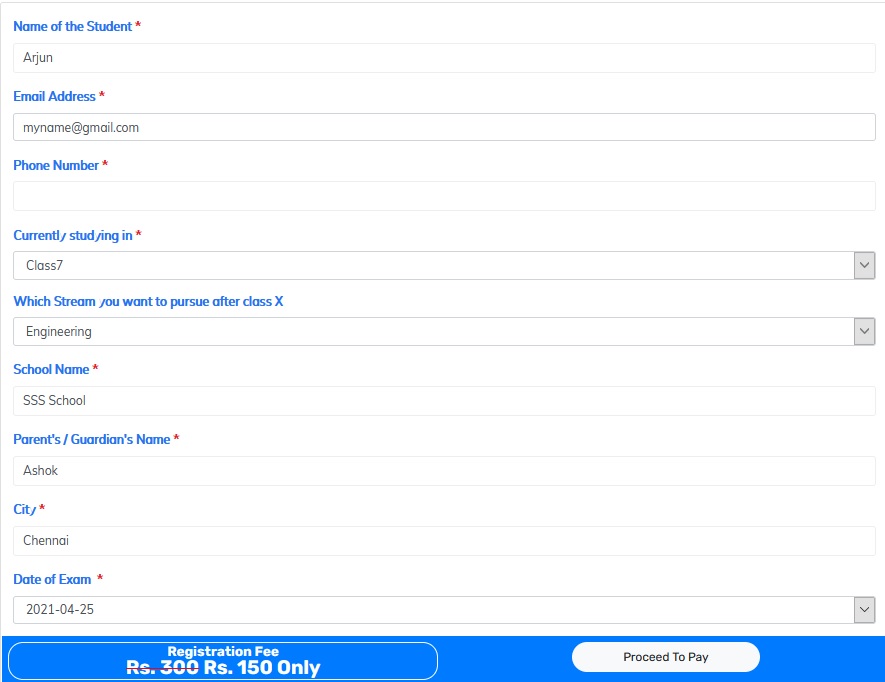This screenshot has height=682, width=885.
Task: Click the School Name field containing SSS School
Action: tap(444, 401)
